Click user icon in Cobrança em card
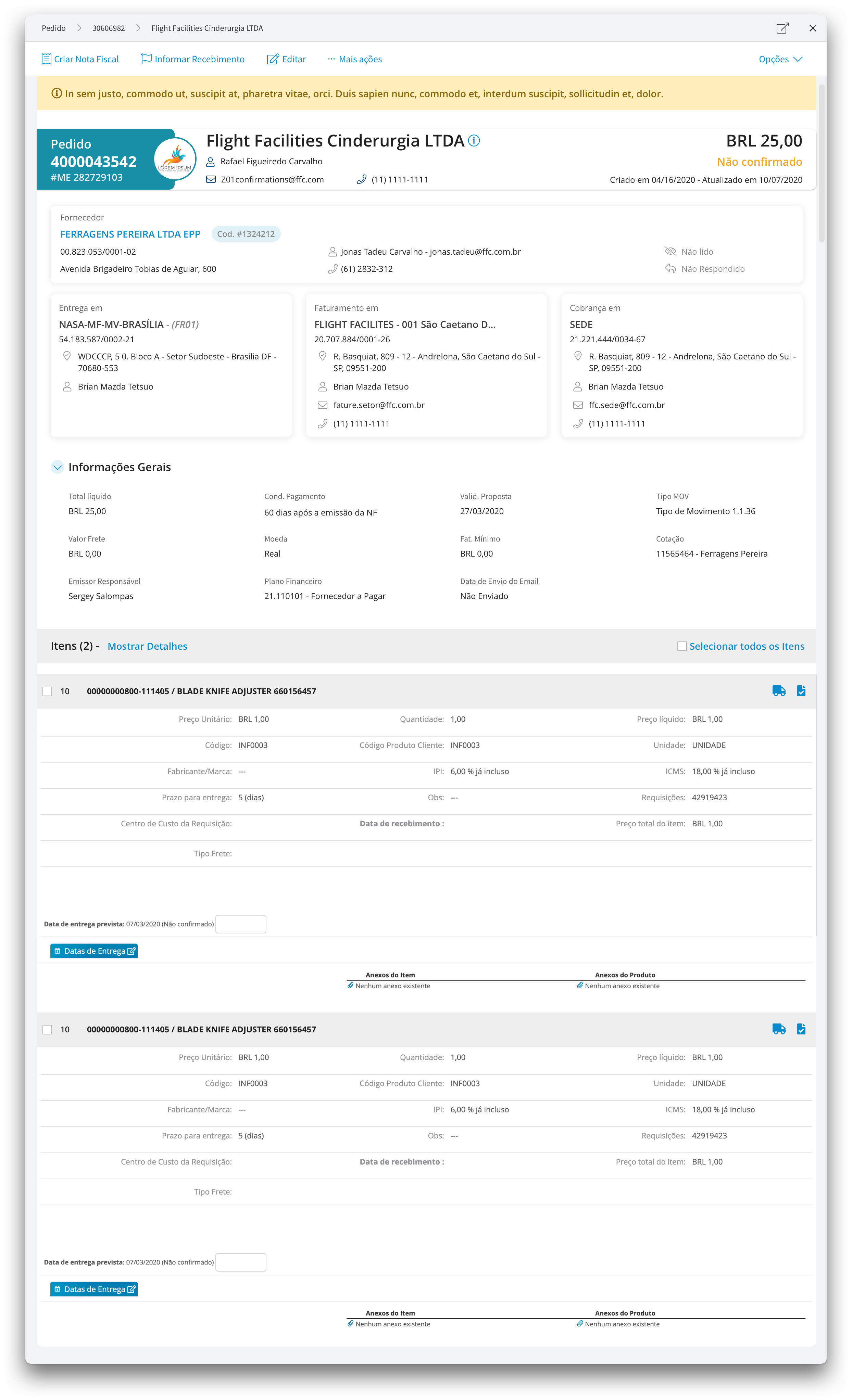This screenshot has height=1400, width=852. (577, 387)
